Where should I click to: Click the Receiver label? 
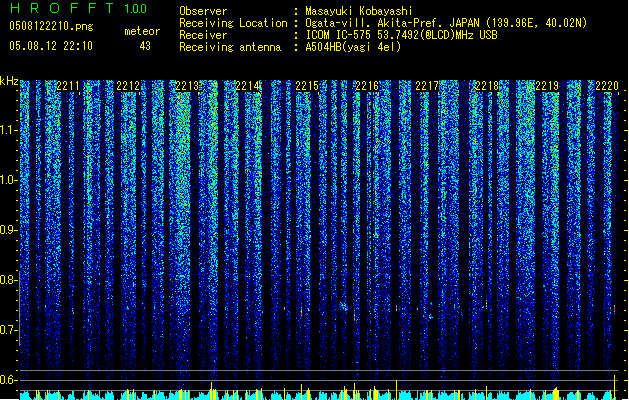203,35
